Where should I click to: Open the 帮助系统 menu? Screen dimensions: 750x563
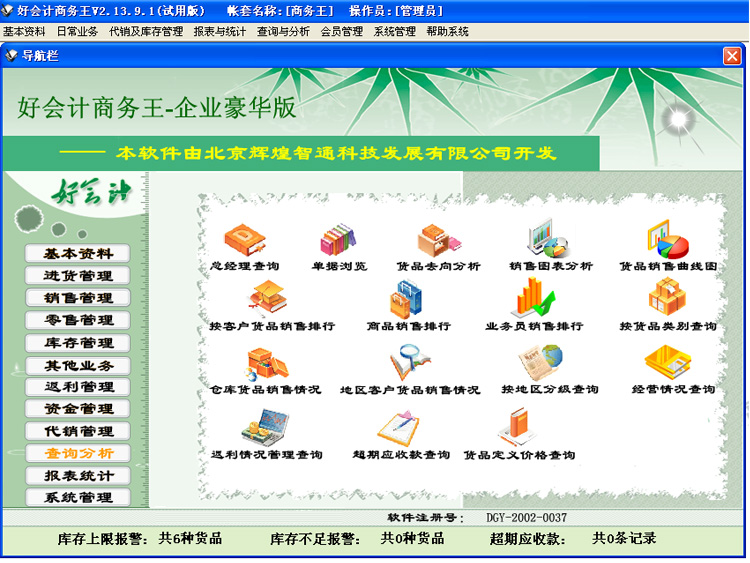pyautogui.click(x=447, y=32)
